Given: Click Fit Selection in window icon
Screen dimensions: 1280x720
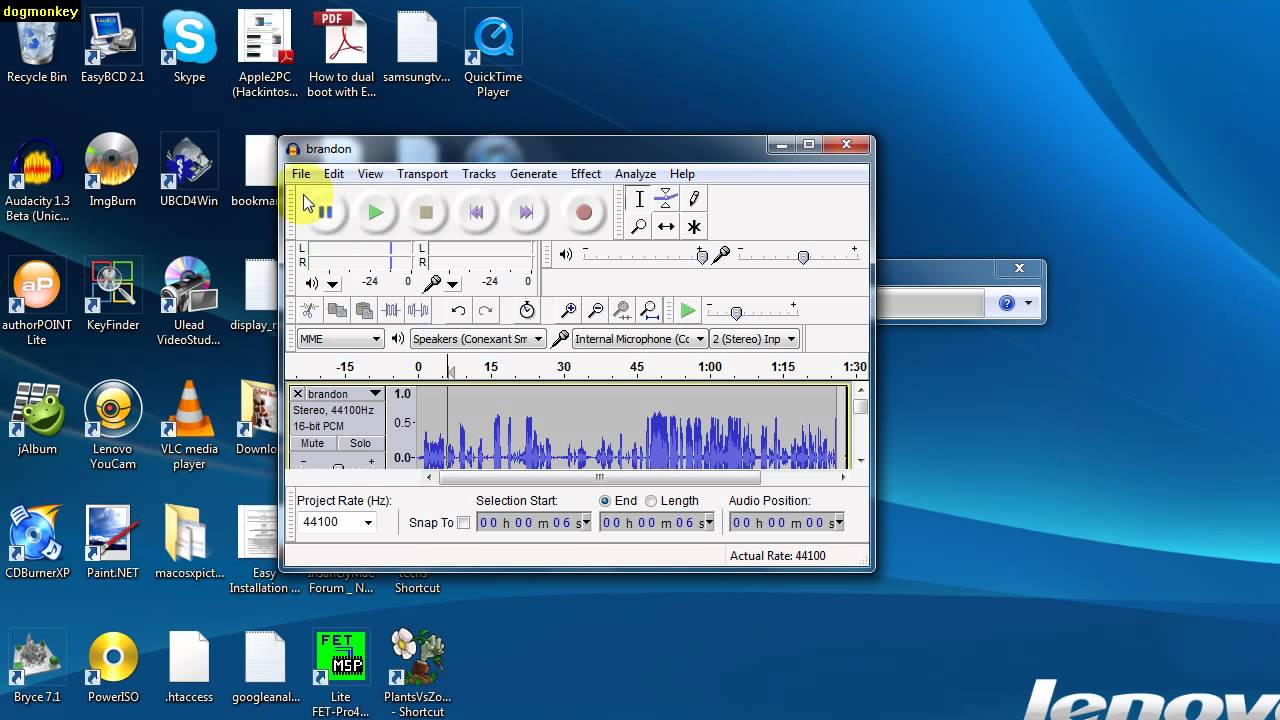Looking at the screenshot, I should pos(622,311).
